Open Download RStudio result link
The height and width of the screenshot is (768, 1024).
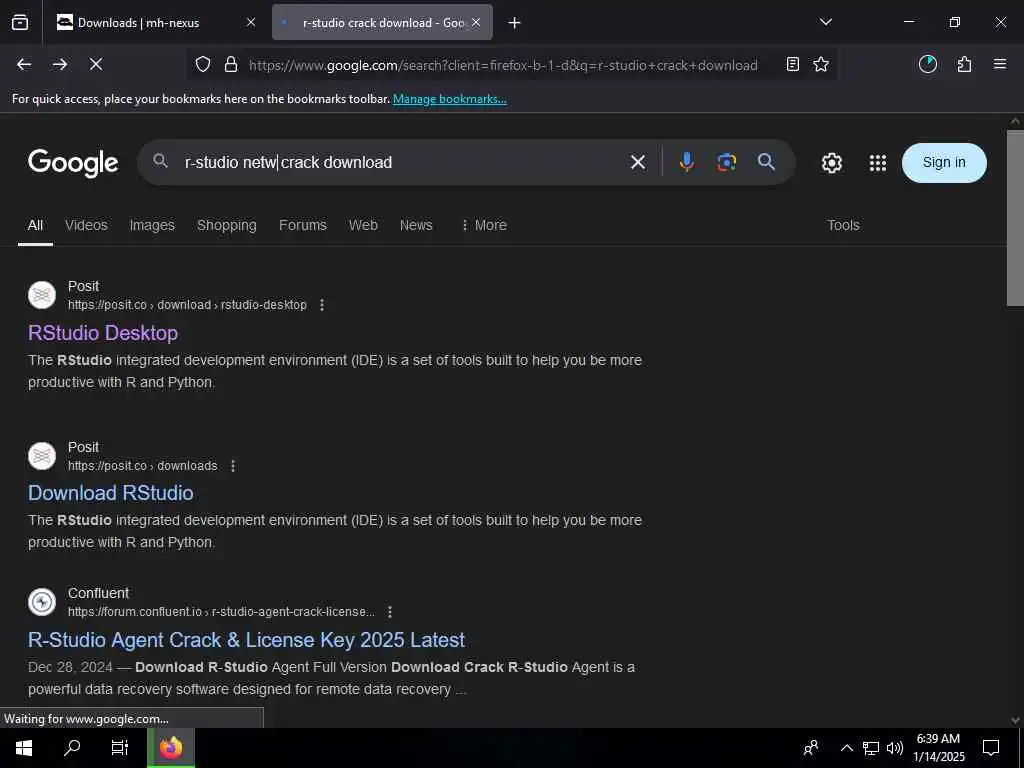coord(110,493)
